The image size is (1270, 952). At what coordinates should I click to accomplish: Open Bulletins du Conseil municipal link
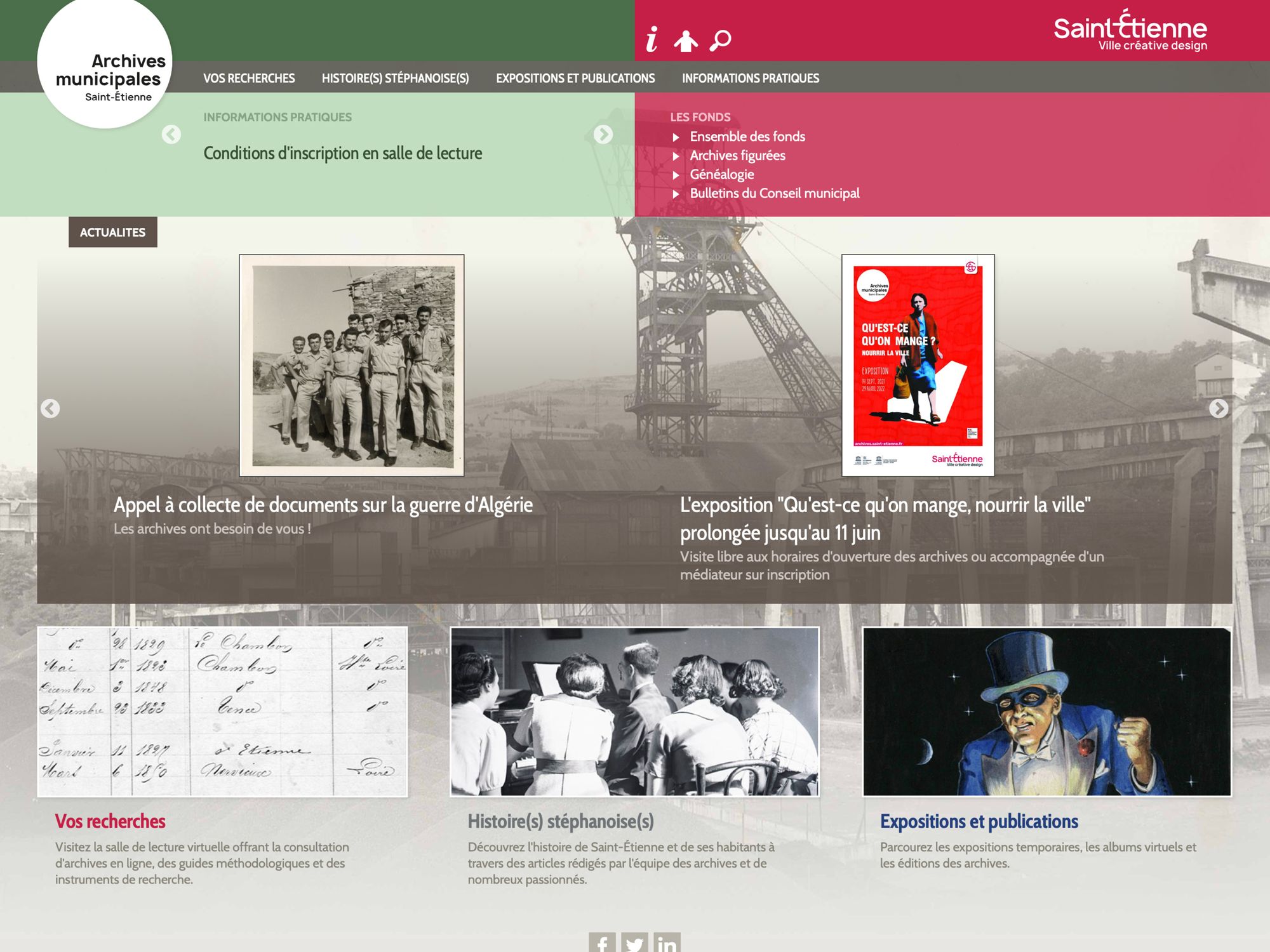click(775, 194)
